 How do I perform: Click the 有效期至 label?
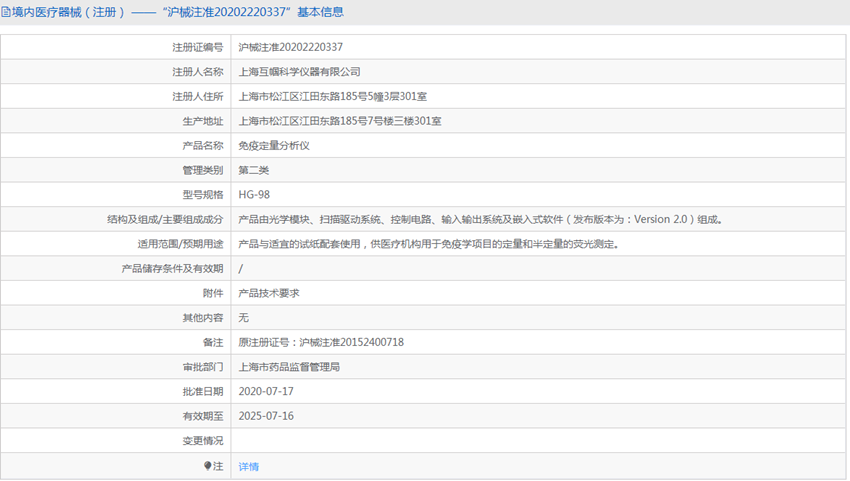click(203, 416)
